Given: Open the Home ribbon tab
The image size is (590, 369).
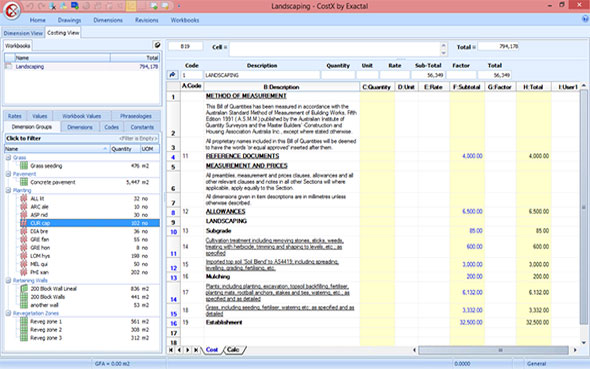Looking at the screenshot, I should pos(38,20).
